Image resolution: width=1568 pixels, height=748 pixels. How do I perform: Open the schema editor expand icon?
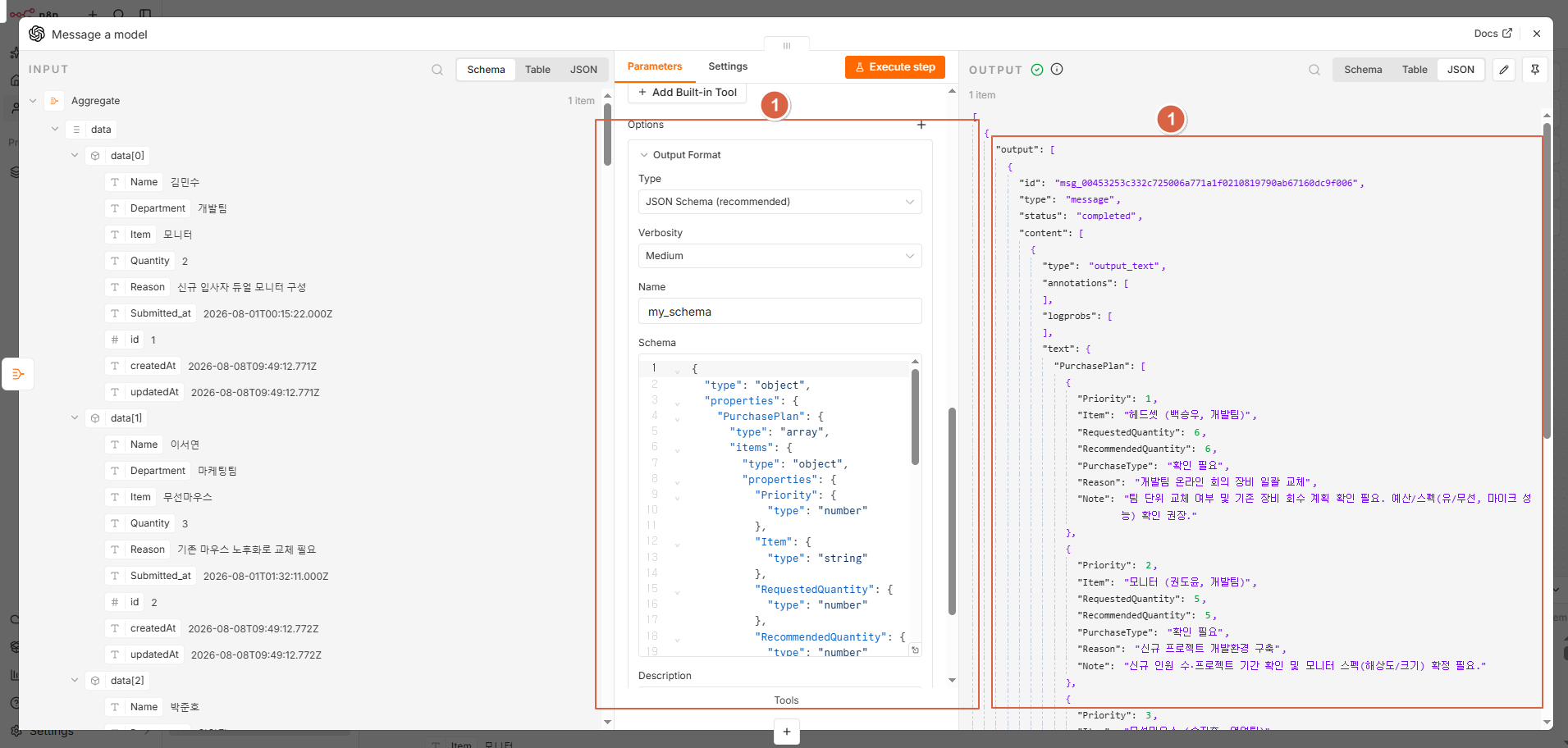(915, 650)
